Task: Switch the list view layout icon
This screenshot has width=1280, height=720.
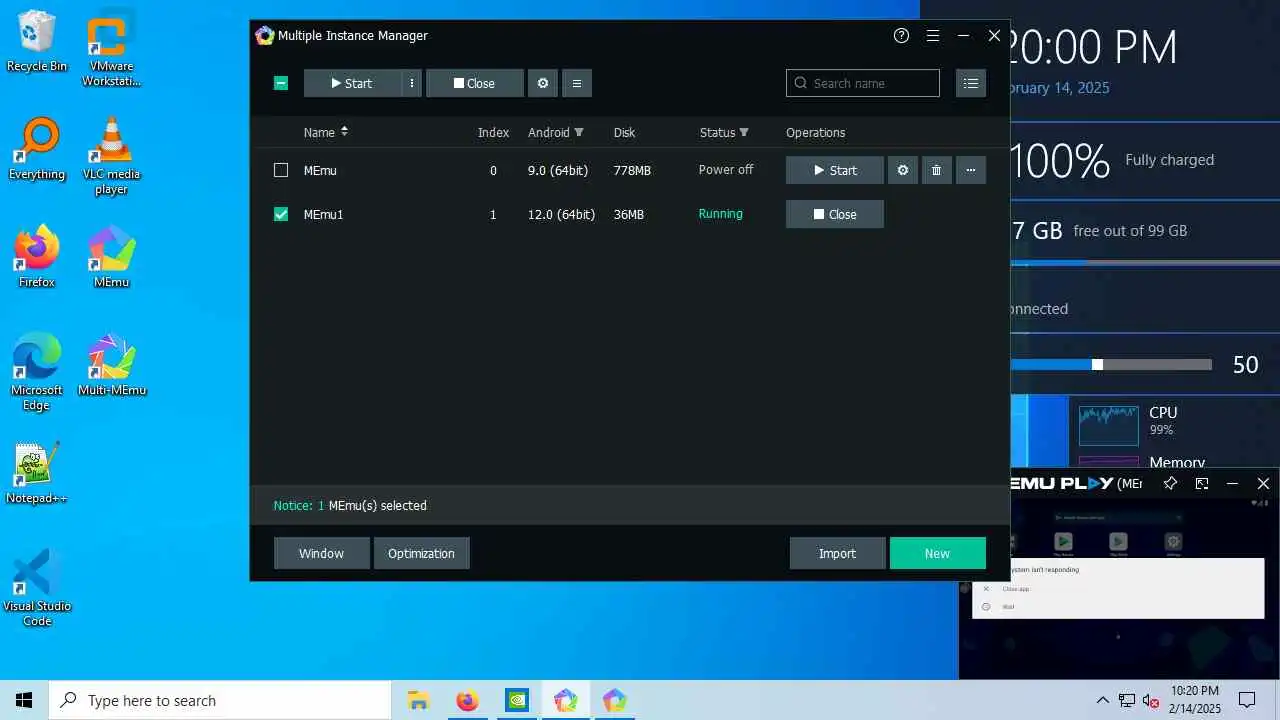Action: 971,83
